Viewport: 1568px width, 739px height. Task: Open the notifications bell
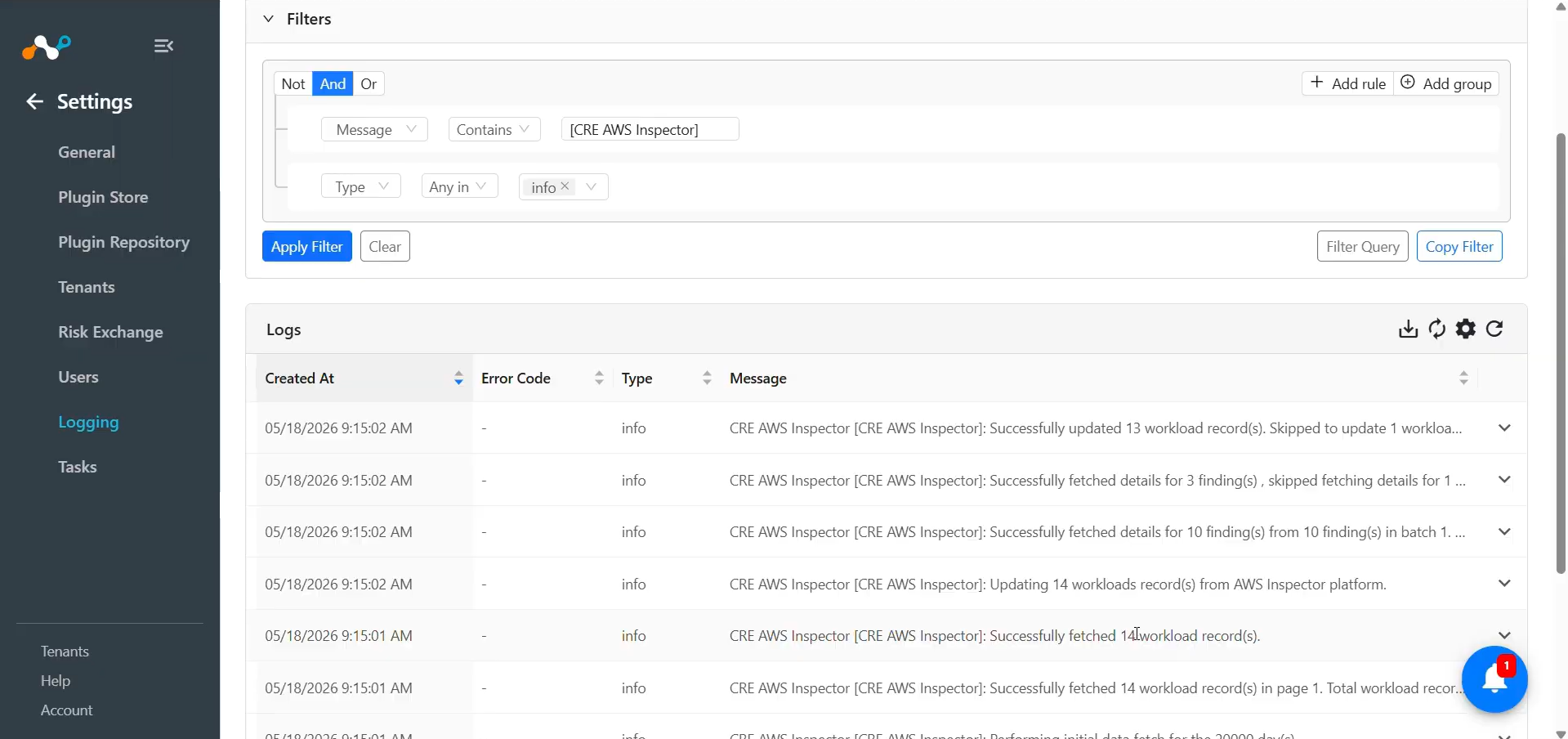(1494, 679)
